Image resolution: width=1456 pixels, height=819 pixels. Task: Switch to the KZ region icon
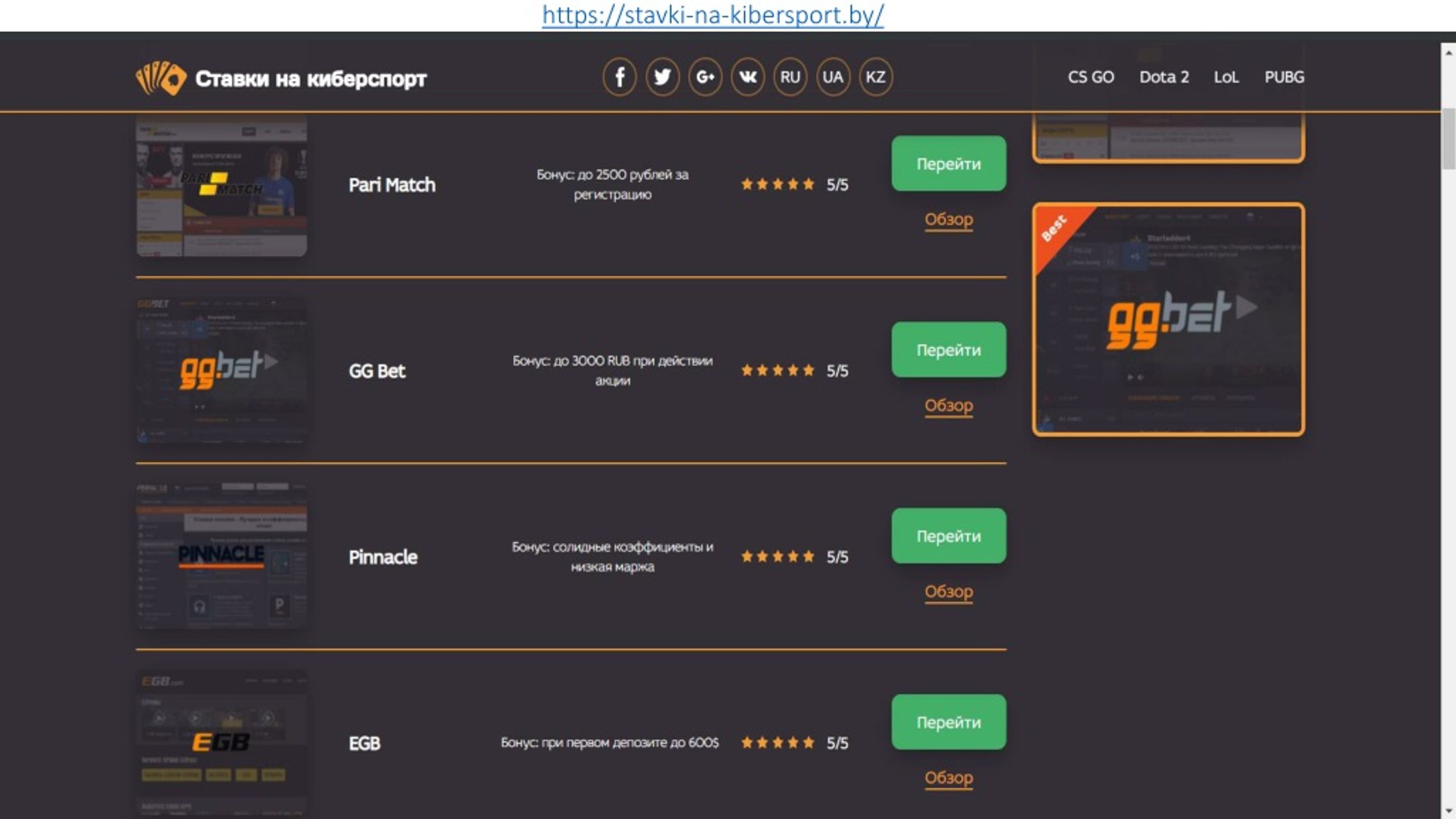click(x=875, y=77)
